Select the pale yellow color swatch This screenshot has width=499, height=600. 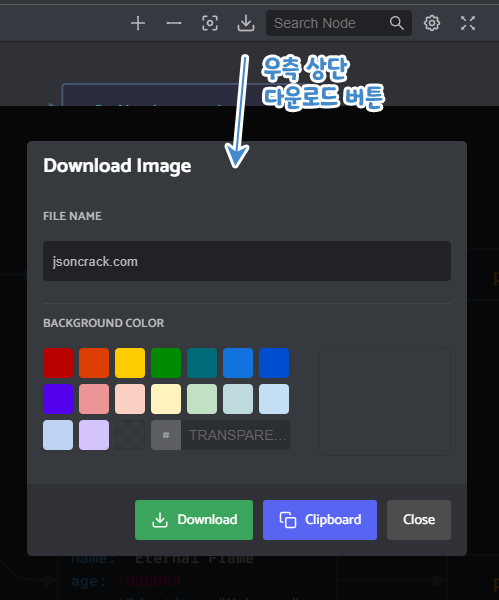[166, 399]
